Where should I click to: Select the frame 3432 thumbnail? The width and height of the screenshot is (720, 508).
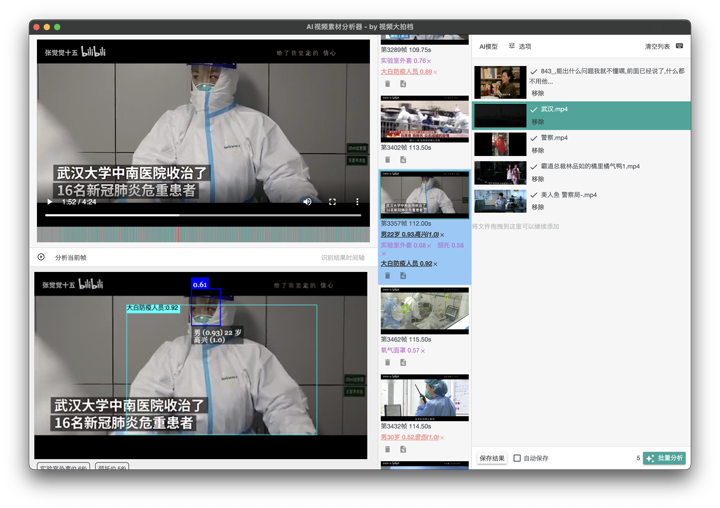pyautogui.click(x=425, y=398)
